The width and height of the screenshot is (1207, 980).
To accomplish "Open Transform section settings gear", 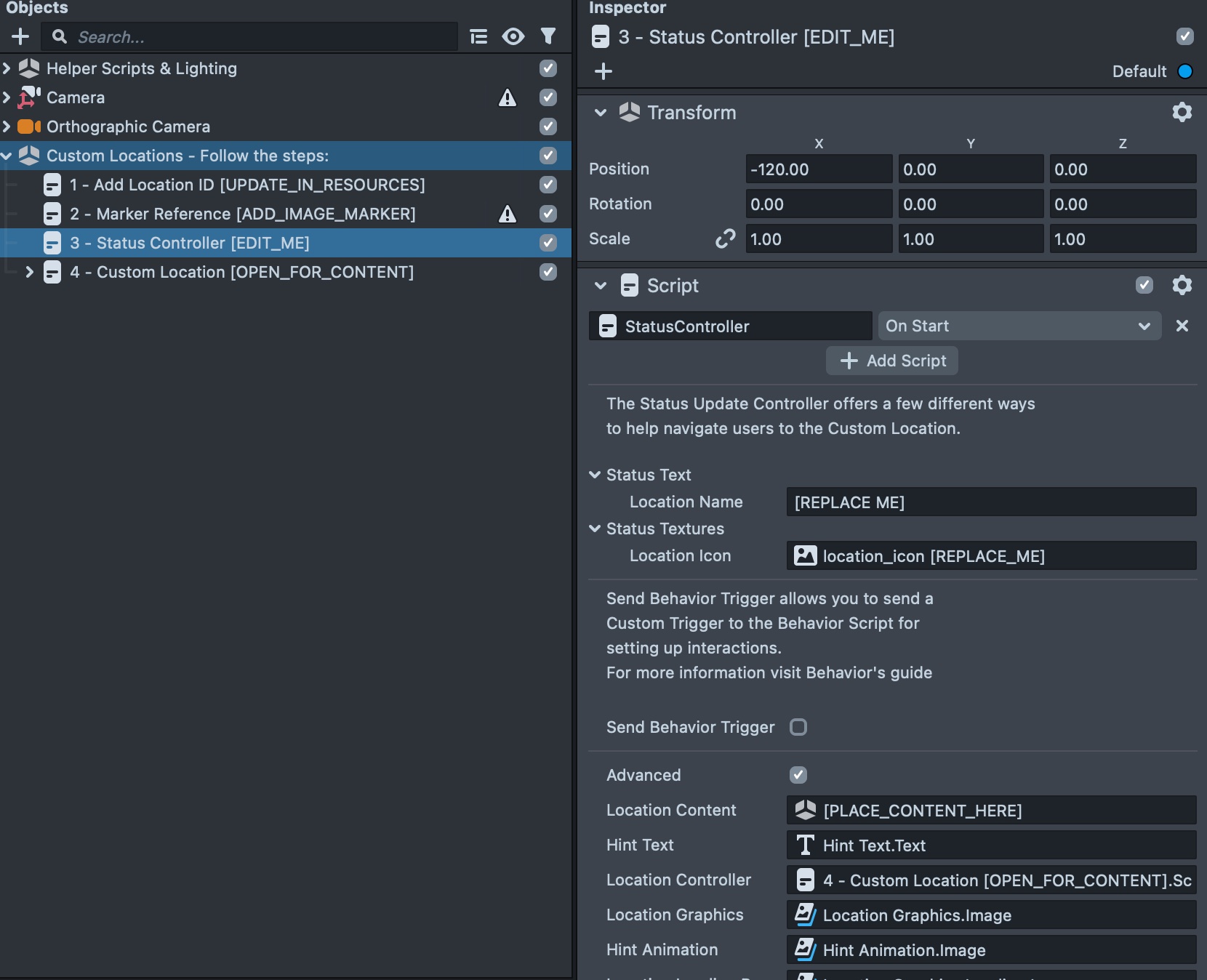I will click(1183, 112).
